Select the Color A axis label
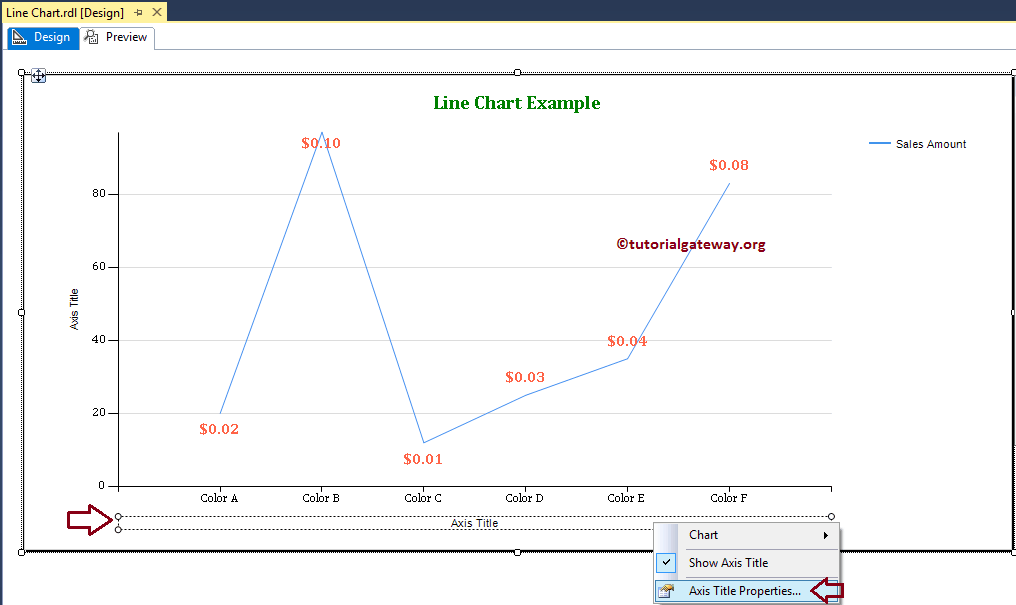 click(x=219, y=498)
